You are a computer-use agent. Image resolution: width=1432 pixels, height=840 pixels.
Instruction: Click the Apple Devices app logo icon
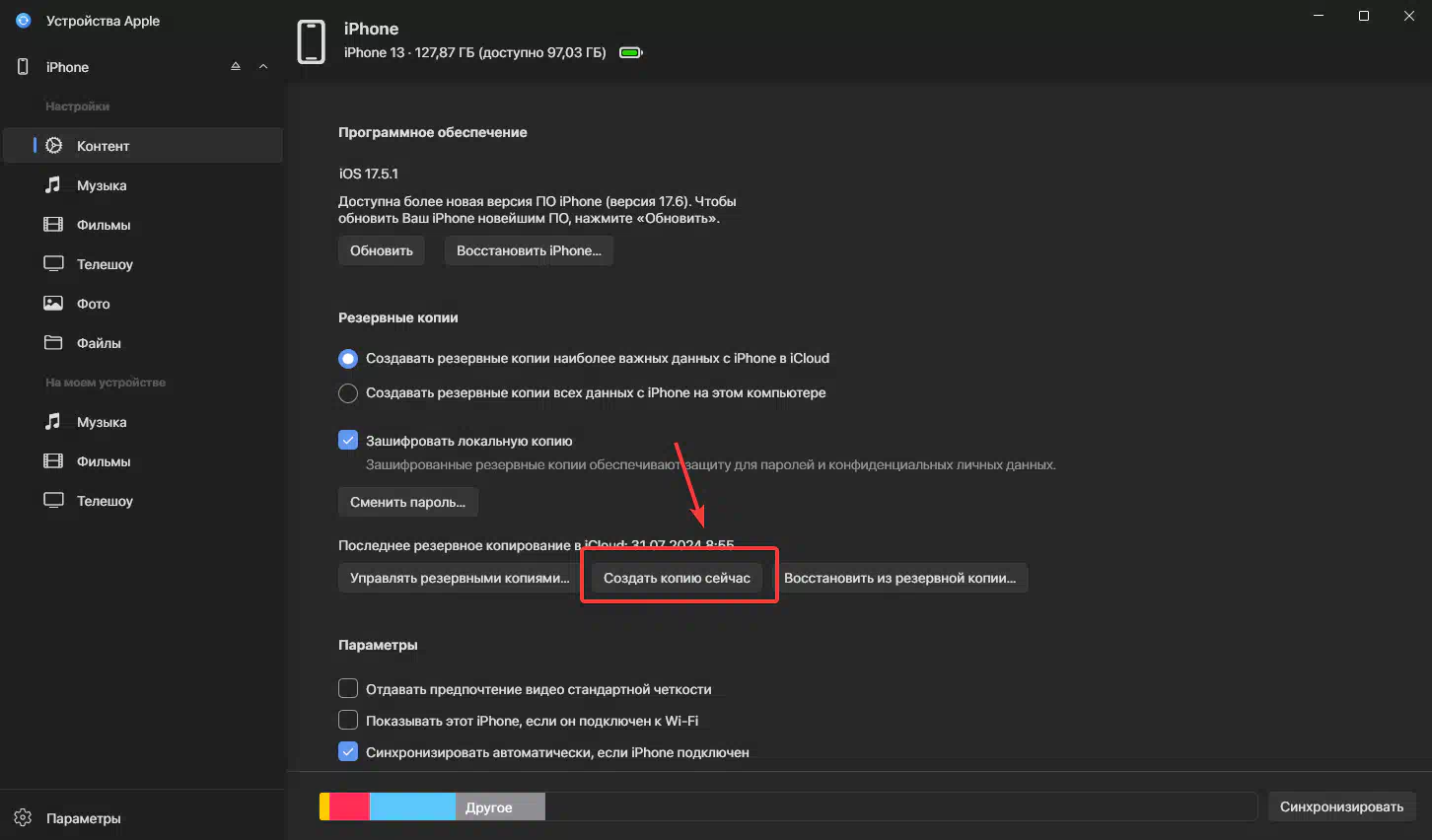click(x=24, y=20)
